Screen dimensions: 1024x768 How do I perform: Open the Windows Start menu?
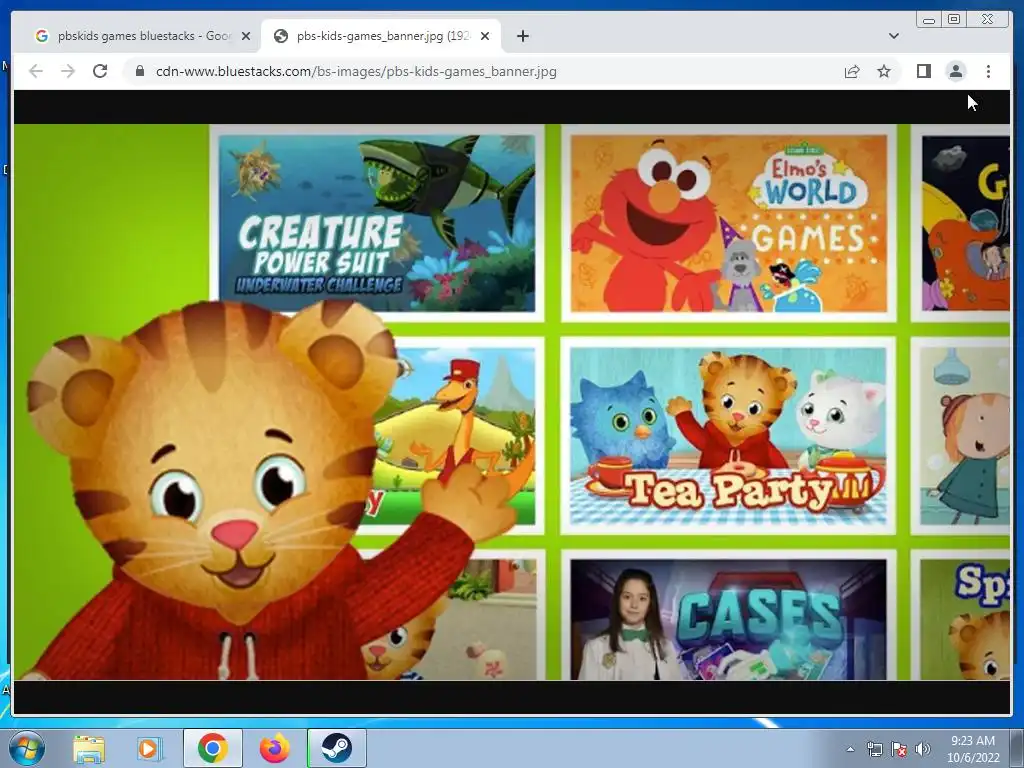(x=26, y=748)
